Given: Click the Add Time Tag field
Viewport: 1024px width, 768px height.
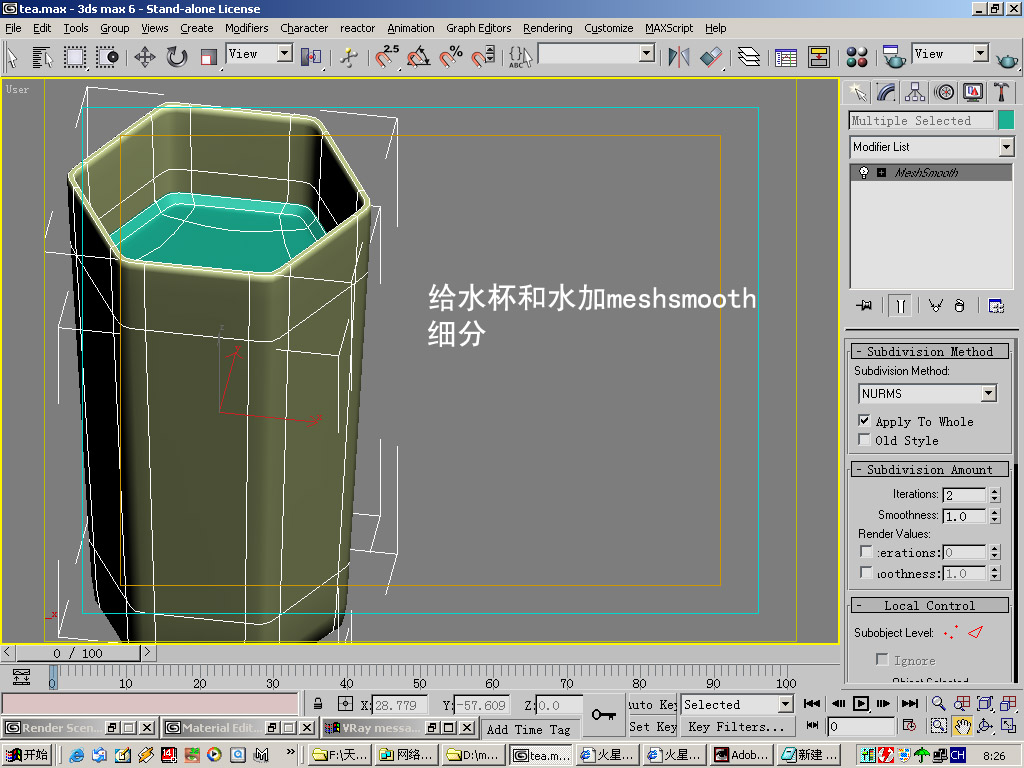Looking at the screenshot, I should coord(528,729).
